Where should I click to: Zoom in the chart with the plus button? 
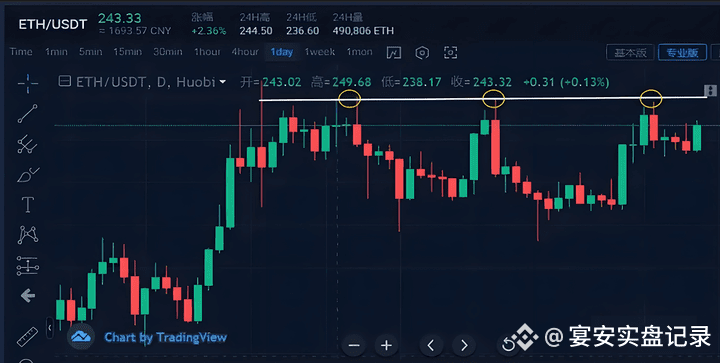pyautogui.click(x=386, y=345)
